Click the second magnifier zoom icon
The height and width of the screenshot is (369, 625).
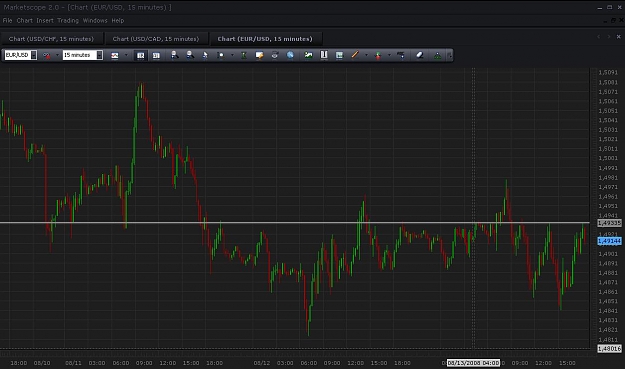190,55
